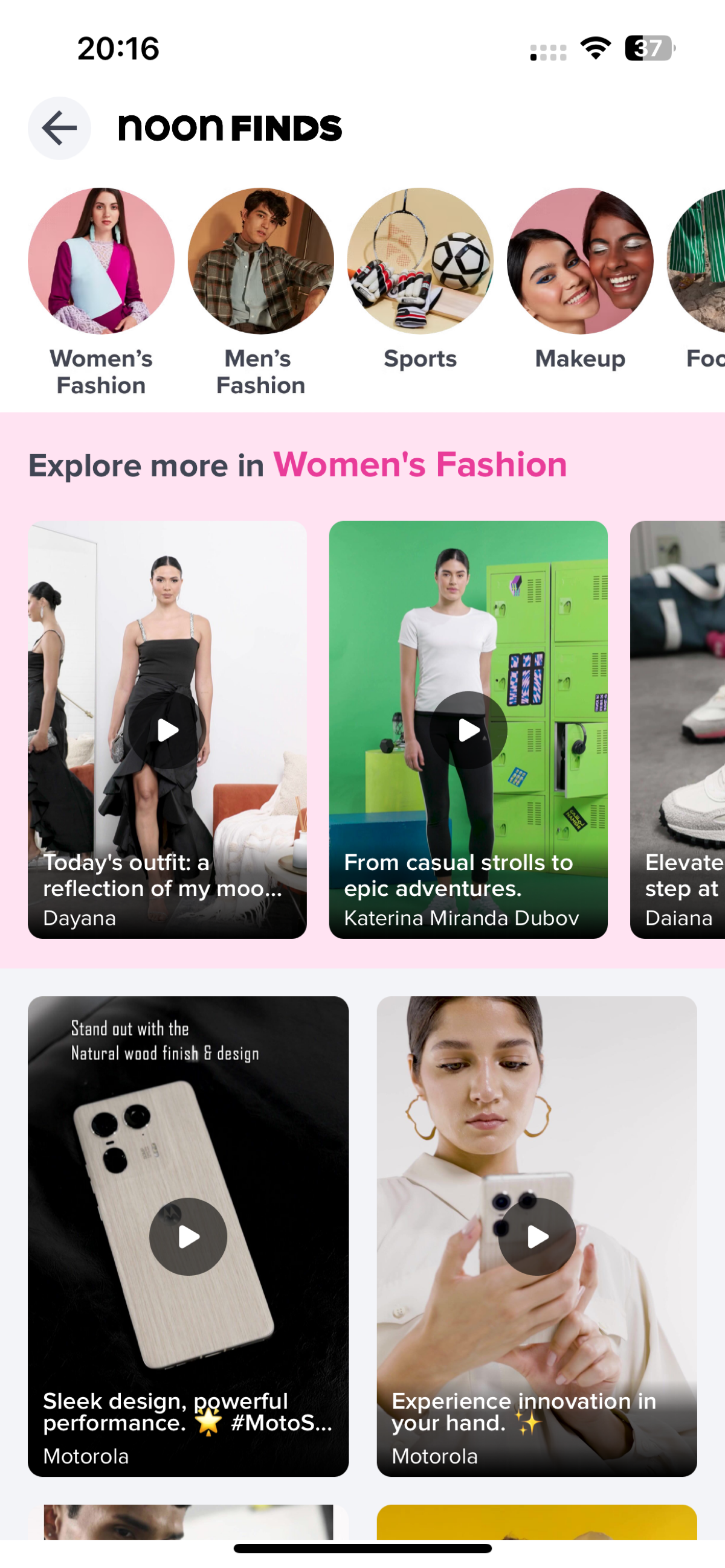Tap the battery indicator in status bar
Screen dimensions: 725x1568
pos(649,48)
